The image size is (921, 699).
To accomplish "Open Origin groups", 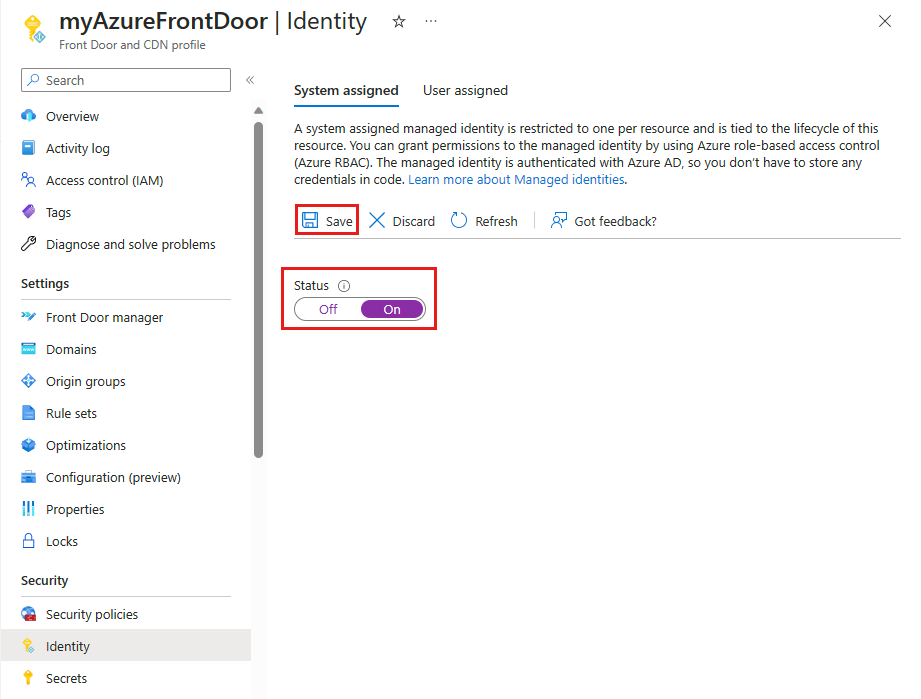I will pyautogui.click(x=86, y=381).
